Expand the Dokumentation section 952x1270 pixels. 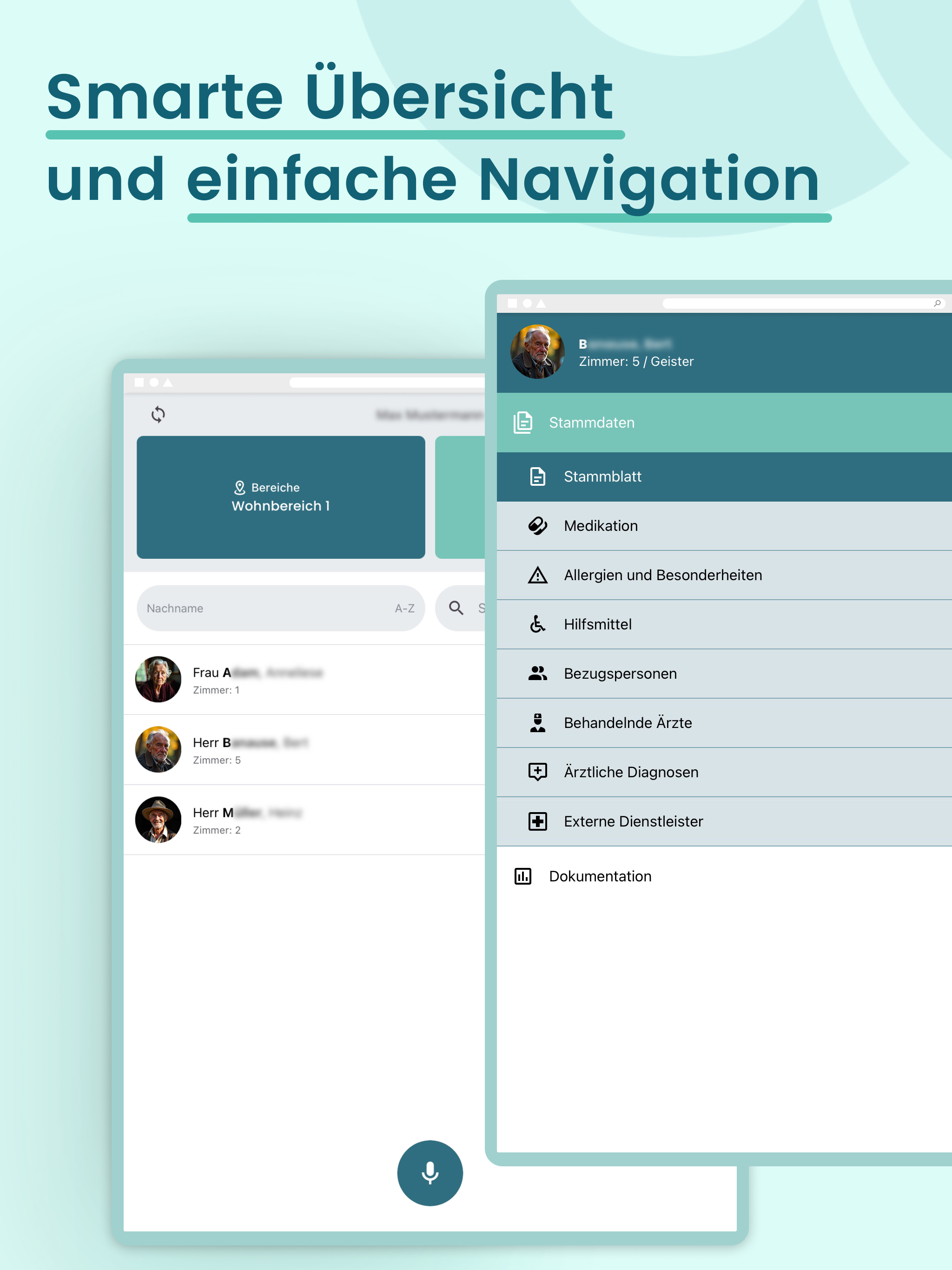[x=724, y=876]
